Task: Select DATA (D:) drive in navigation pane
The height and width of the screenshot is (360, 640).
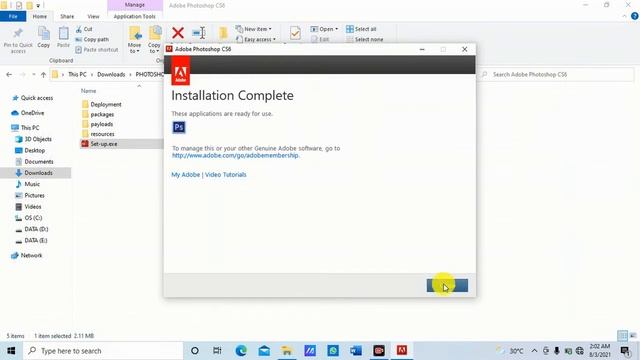Action: tap(32, 229)
